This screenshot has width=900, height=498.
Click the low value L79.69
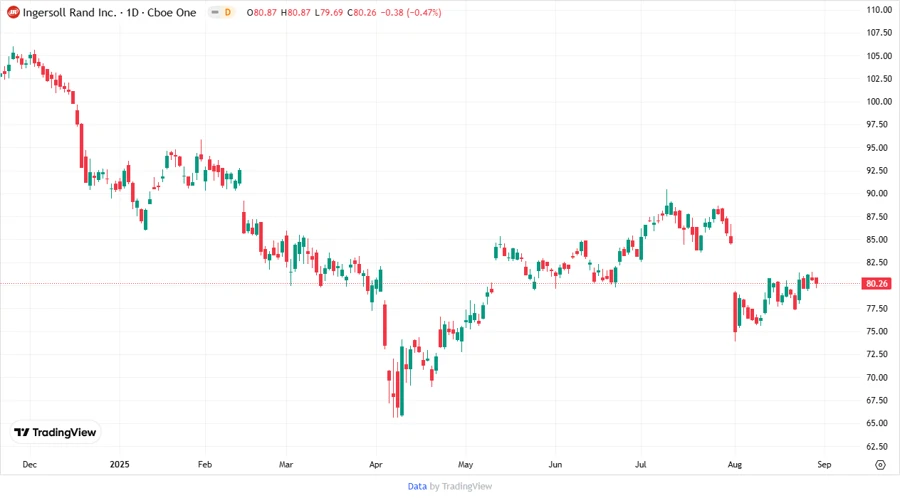(329, 12)
